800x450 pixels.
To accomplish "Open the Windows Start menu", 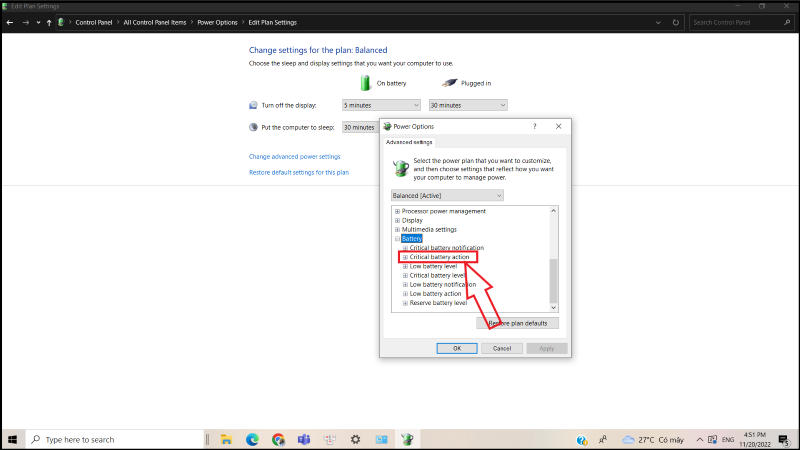I will pyautogui.click(x=13, y=439).
